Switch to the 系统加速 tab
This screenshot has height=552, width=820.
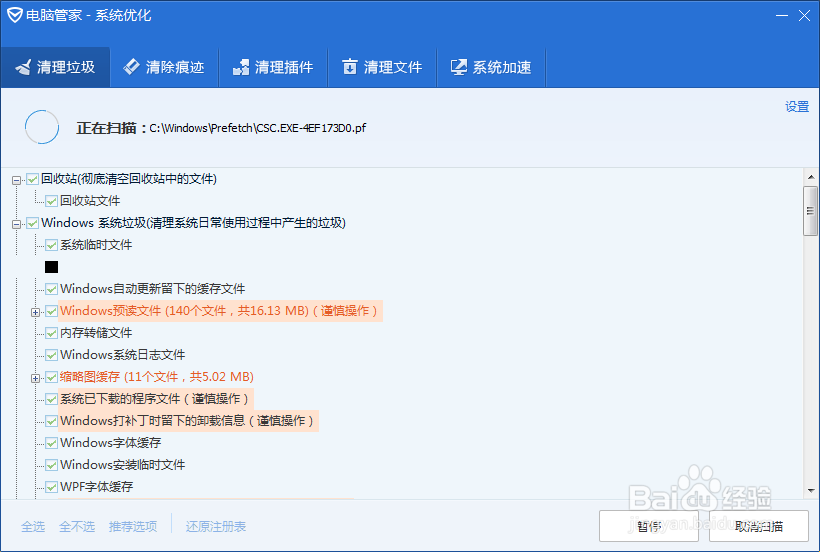(x=491, y=67)
